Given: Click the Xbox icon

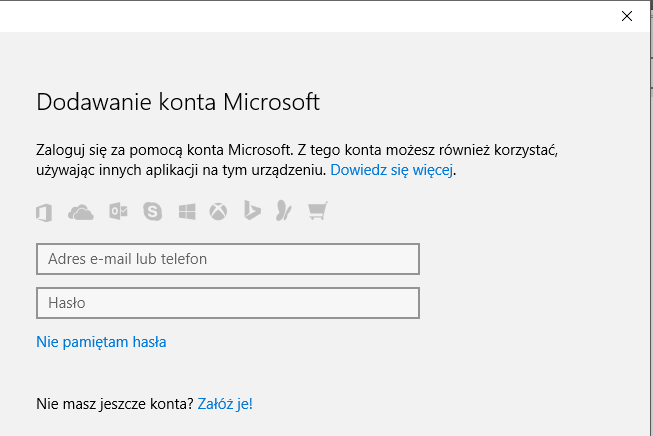Looking at the screenshot, I should tap(218, 211).
